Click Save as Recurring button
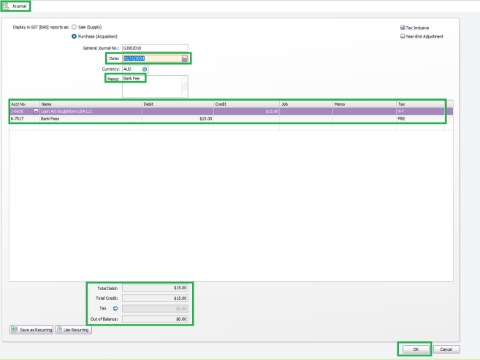Image resolution: width=480 pixels, height=360 pixels. point(31,330)
